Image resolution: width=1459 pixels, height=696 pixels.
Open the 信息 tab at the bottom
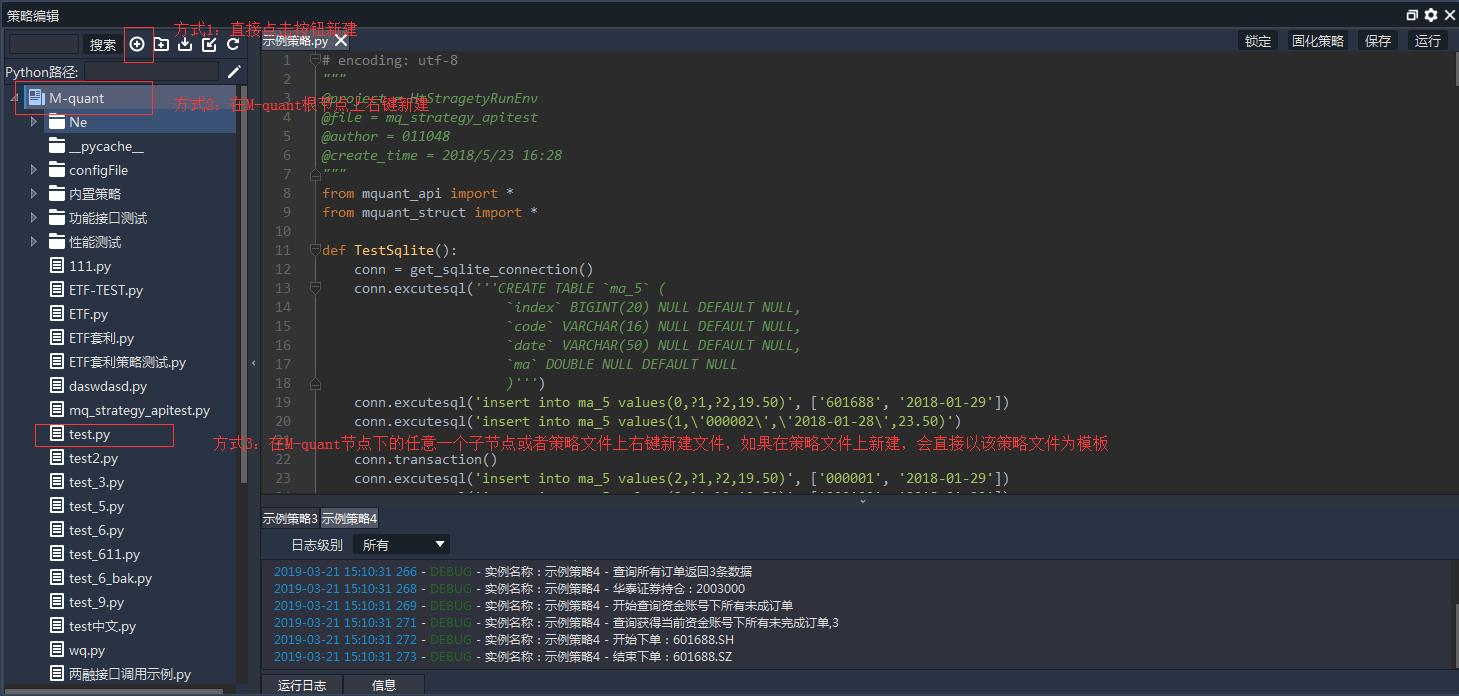(x=383, y=685)
